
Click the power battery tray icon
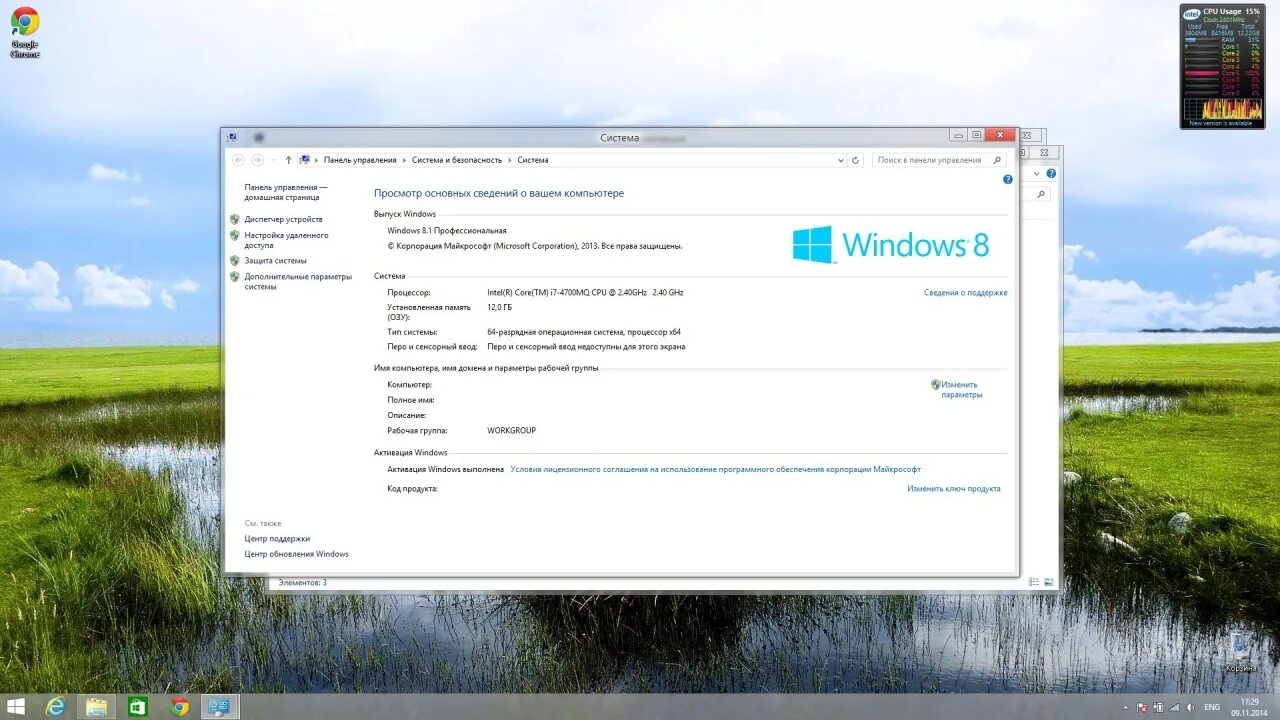(x=1157, y=707)
